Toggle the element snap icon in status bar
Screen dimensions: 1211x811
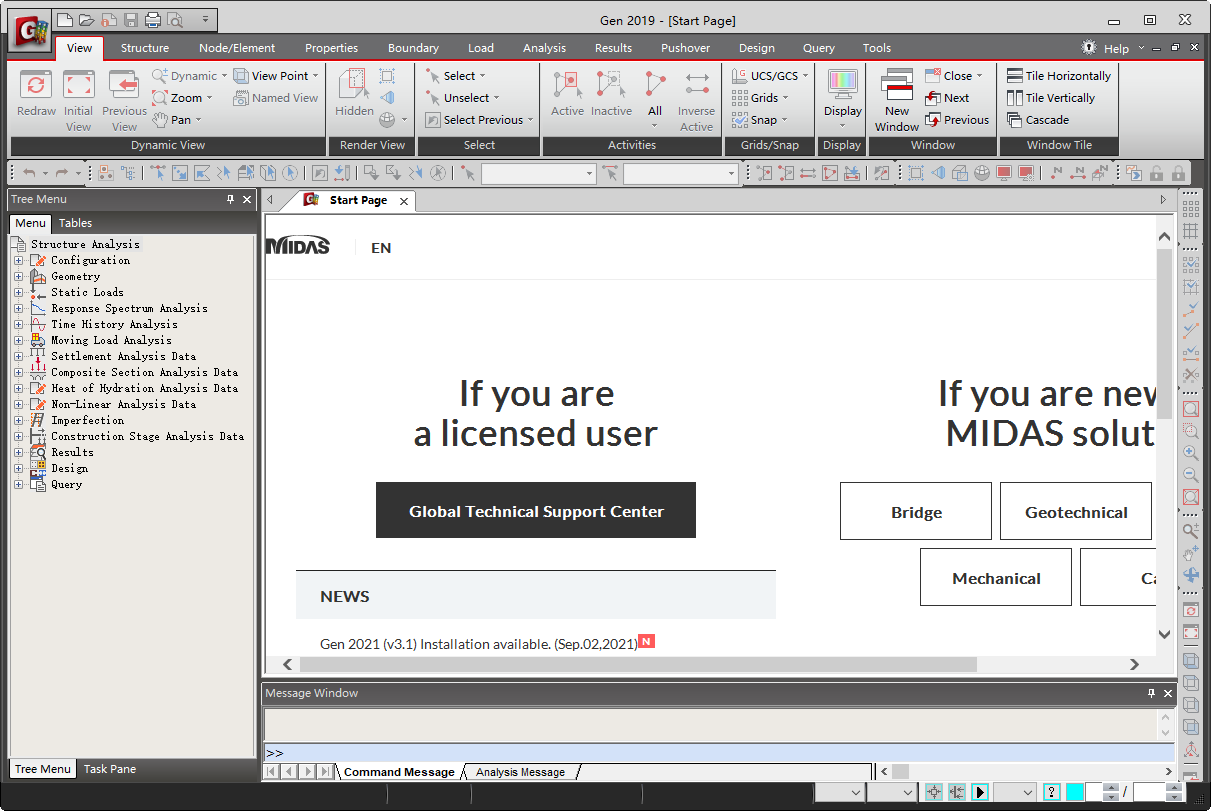click(x=957, y=792)
